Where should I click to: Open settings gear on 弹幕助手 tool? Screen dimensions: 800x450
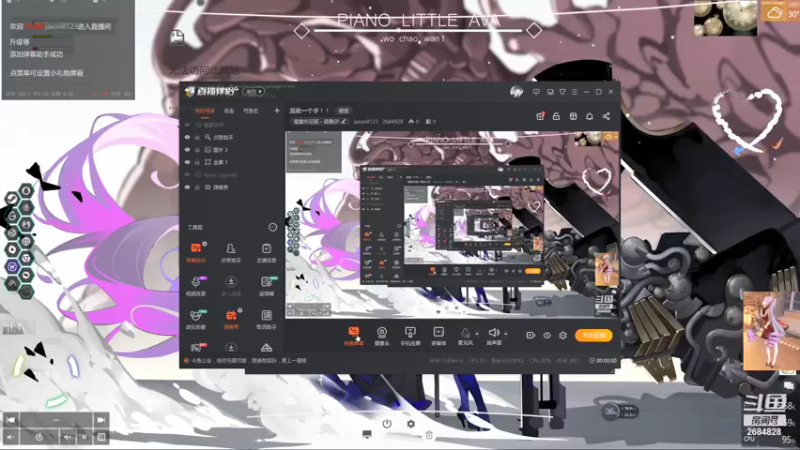[205, 244]
